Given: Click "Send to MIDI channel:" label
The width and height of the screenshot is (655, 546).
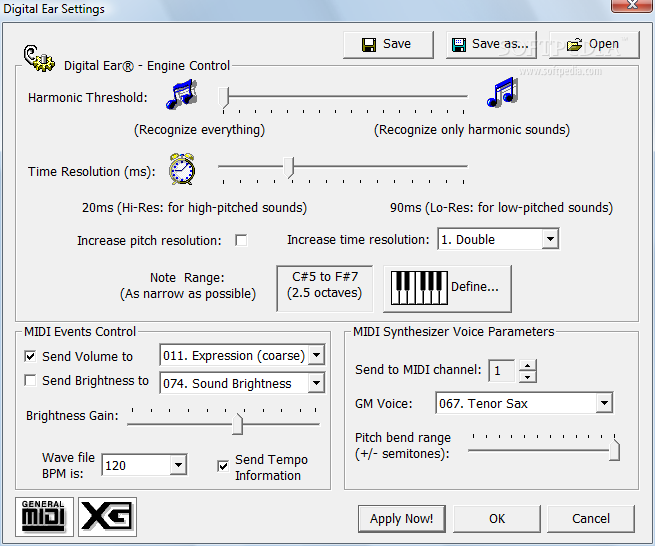Looking at the screenshot, I should [418, 370].
